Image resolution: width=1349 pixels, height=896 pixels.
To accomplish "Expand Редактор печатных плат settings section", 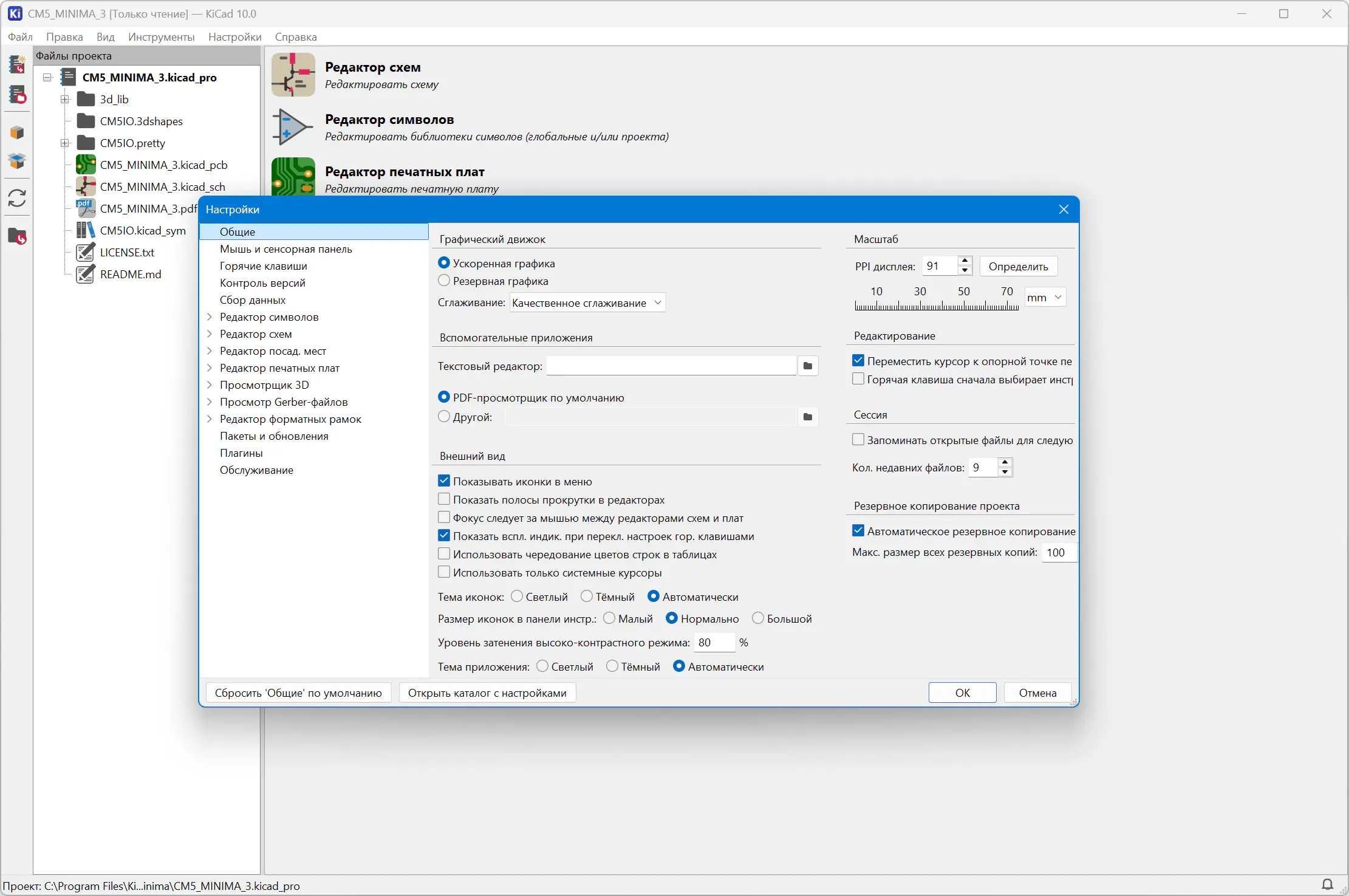I will pos(210,368).
